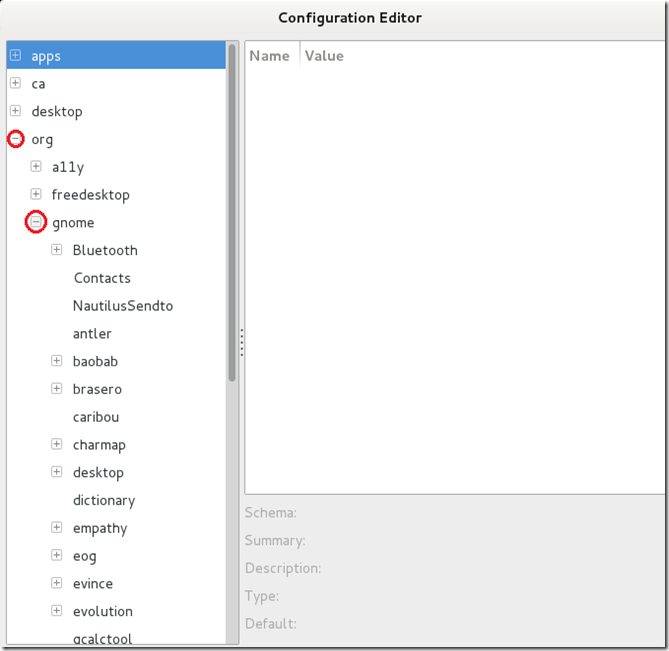Viewport: 669px width, 651px height.
Task: Click the tree panel vertical scrollbar
Action: point(232,212)
